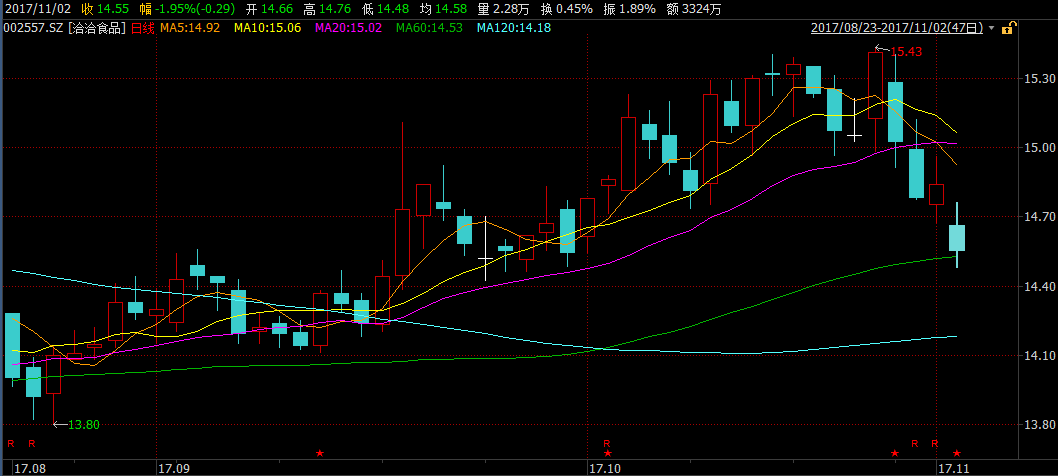The image size is (1058, 476).
Task: Click the volume value 量 2.28万
Action: (x=502, y=9)
